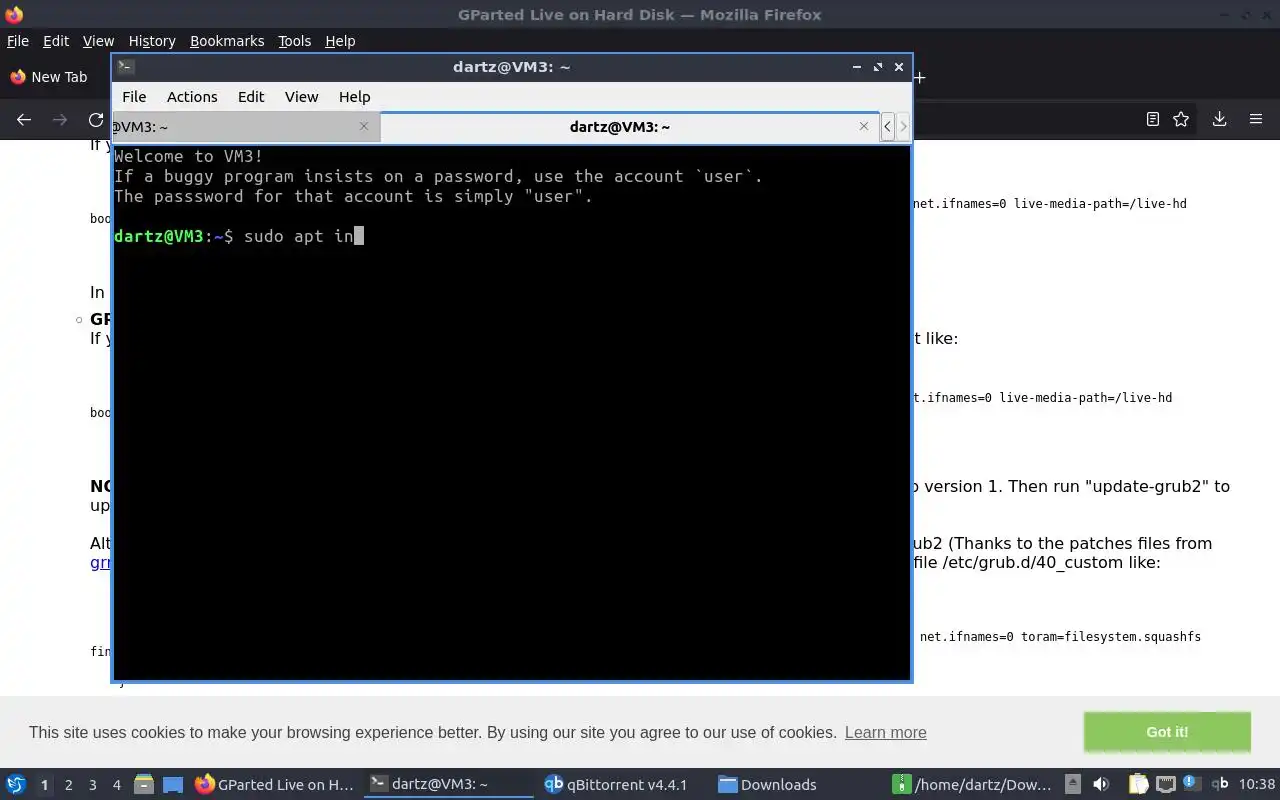Click the terminal command prompt line
1280x800 pixels.
[239, 236]
